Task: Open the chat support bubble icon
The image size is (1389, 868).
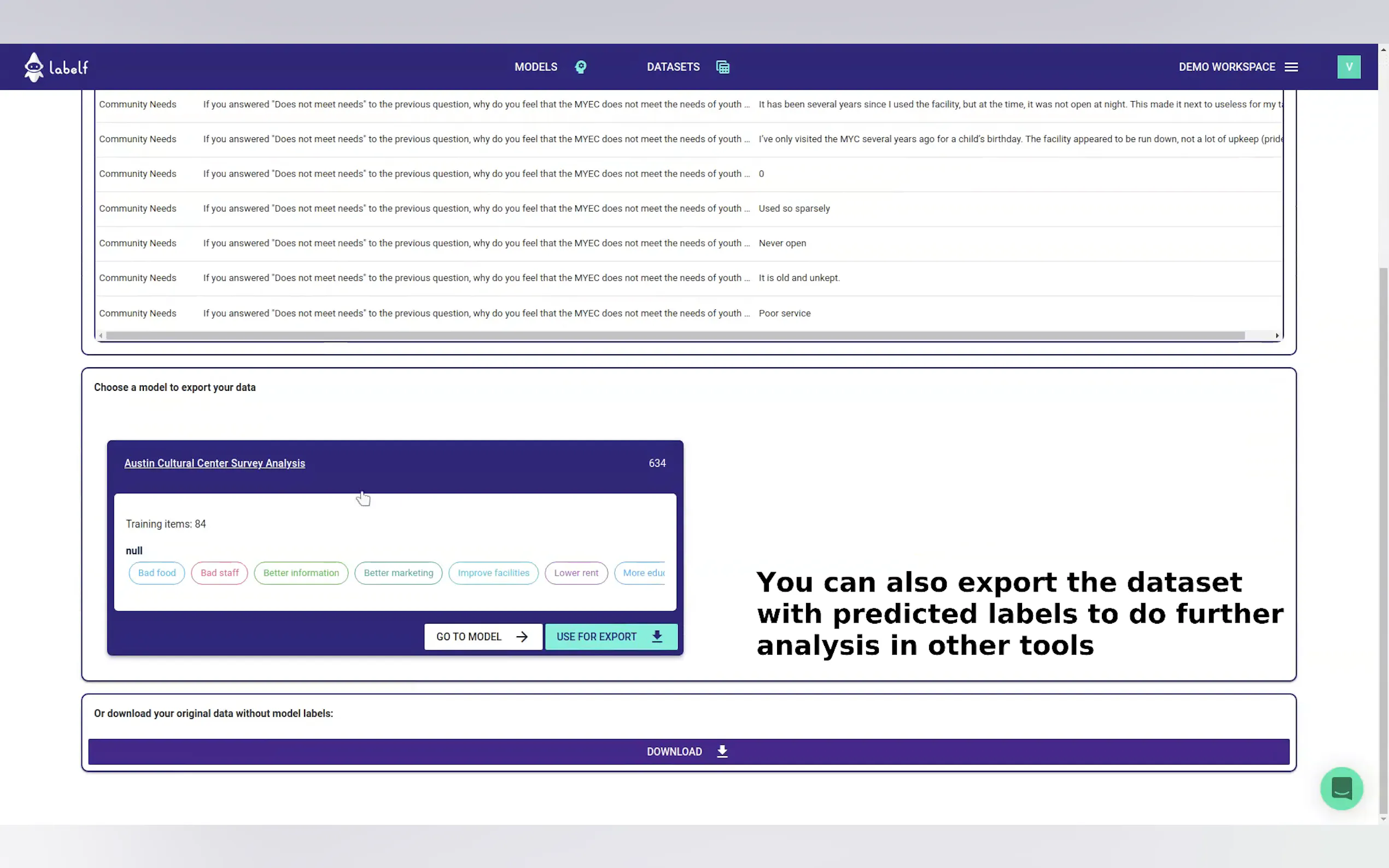Action: click(x=1341, y=788)
